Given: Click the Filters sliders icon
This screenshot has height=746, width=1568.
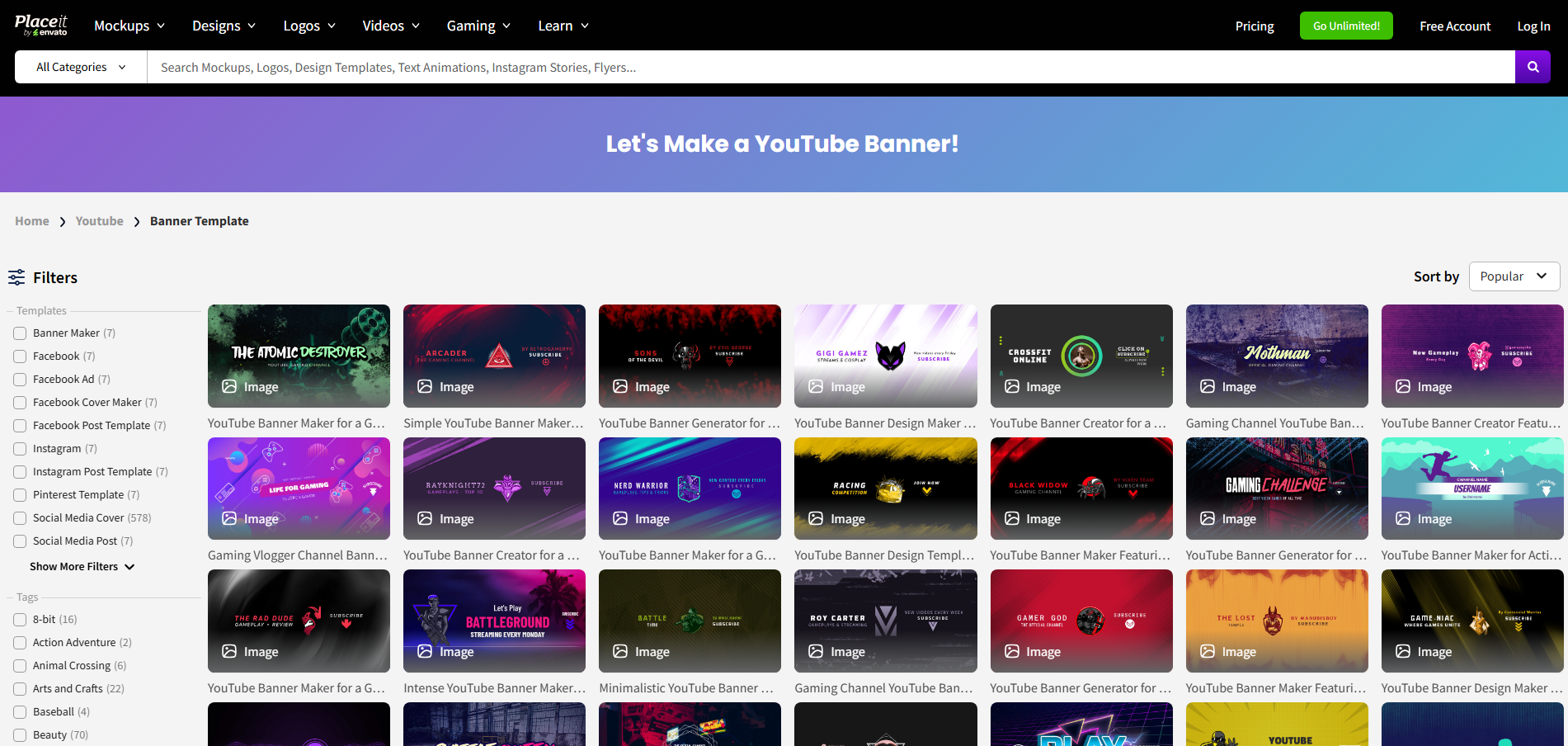Looking at the screenshot, I should (x=17, y=277).
